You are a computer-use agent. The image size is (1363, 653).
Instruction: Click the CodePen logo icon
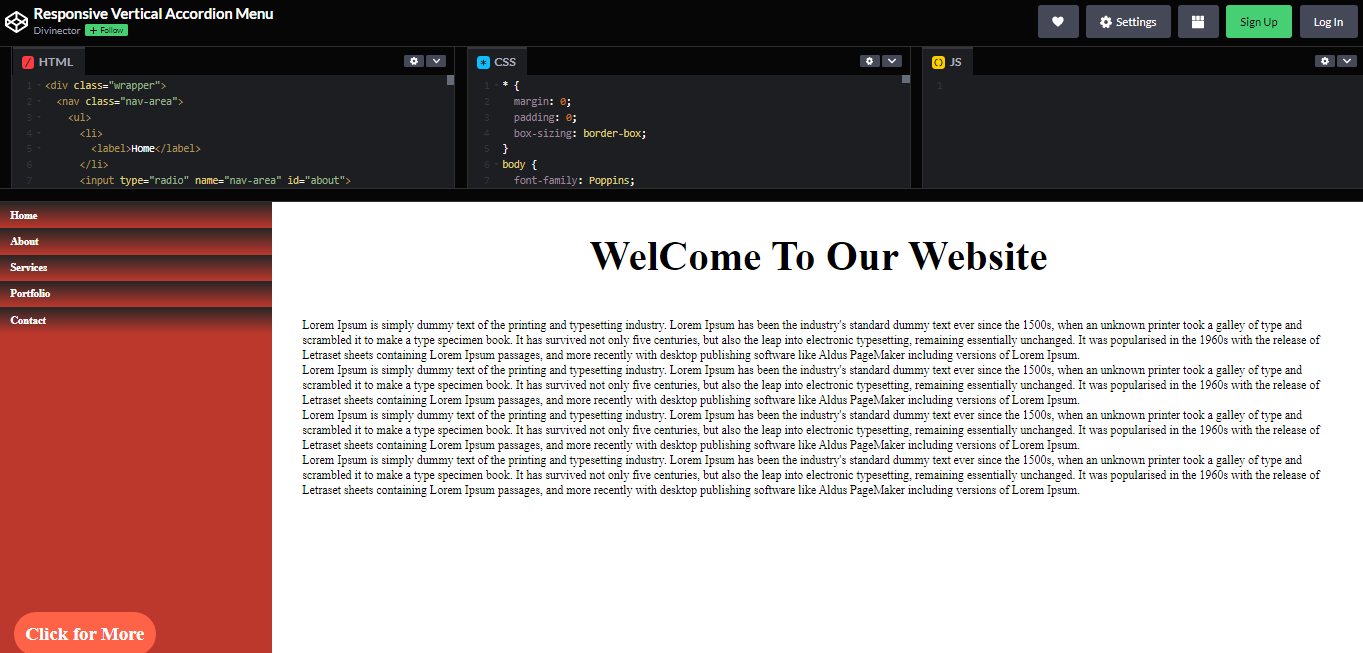(16, 21)
